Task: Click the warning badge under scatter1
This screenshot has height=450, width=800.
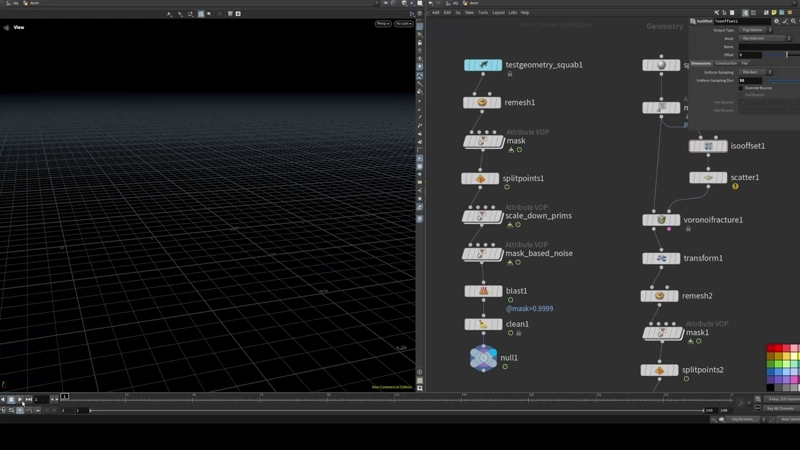Action: (x=735, y=187)
